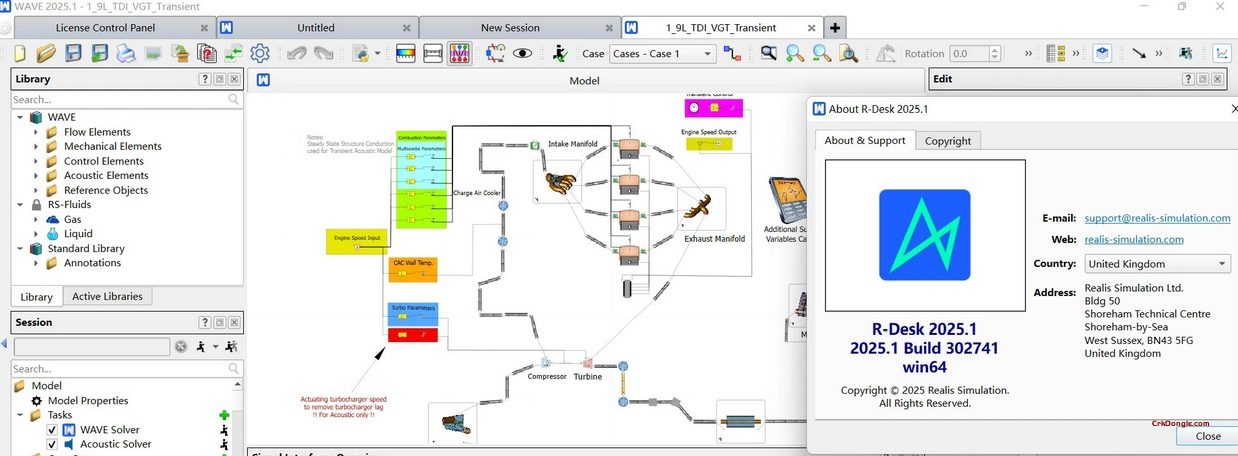
Task: Click the Save As floppy with arrow icon
Action: tap(100, 53)
